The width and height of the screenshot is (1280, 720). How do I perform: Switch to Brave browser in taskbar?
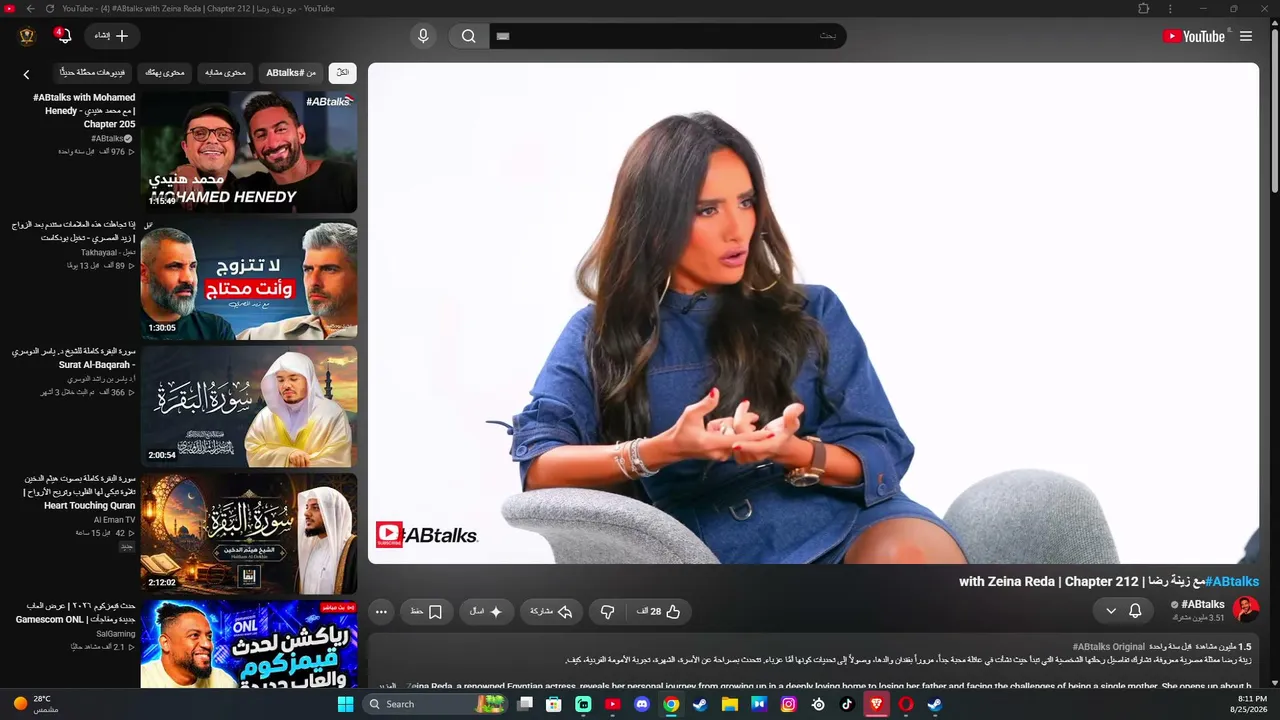[x=877, y=704]
